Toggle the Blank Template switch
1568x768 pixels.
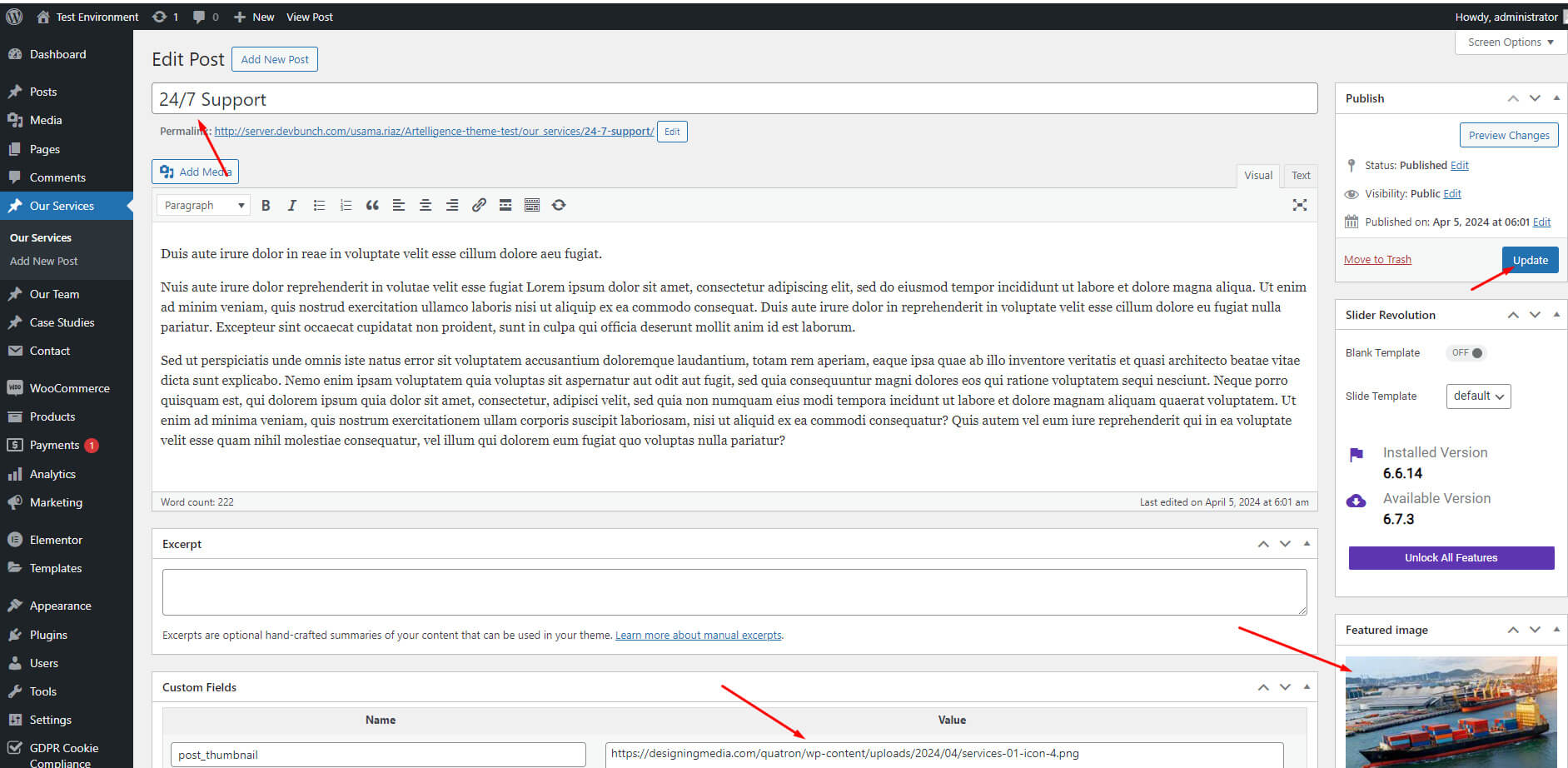click(x=1466, y=352)
